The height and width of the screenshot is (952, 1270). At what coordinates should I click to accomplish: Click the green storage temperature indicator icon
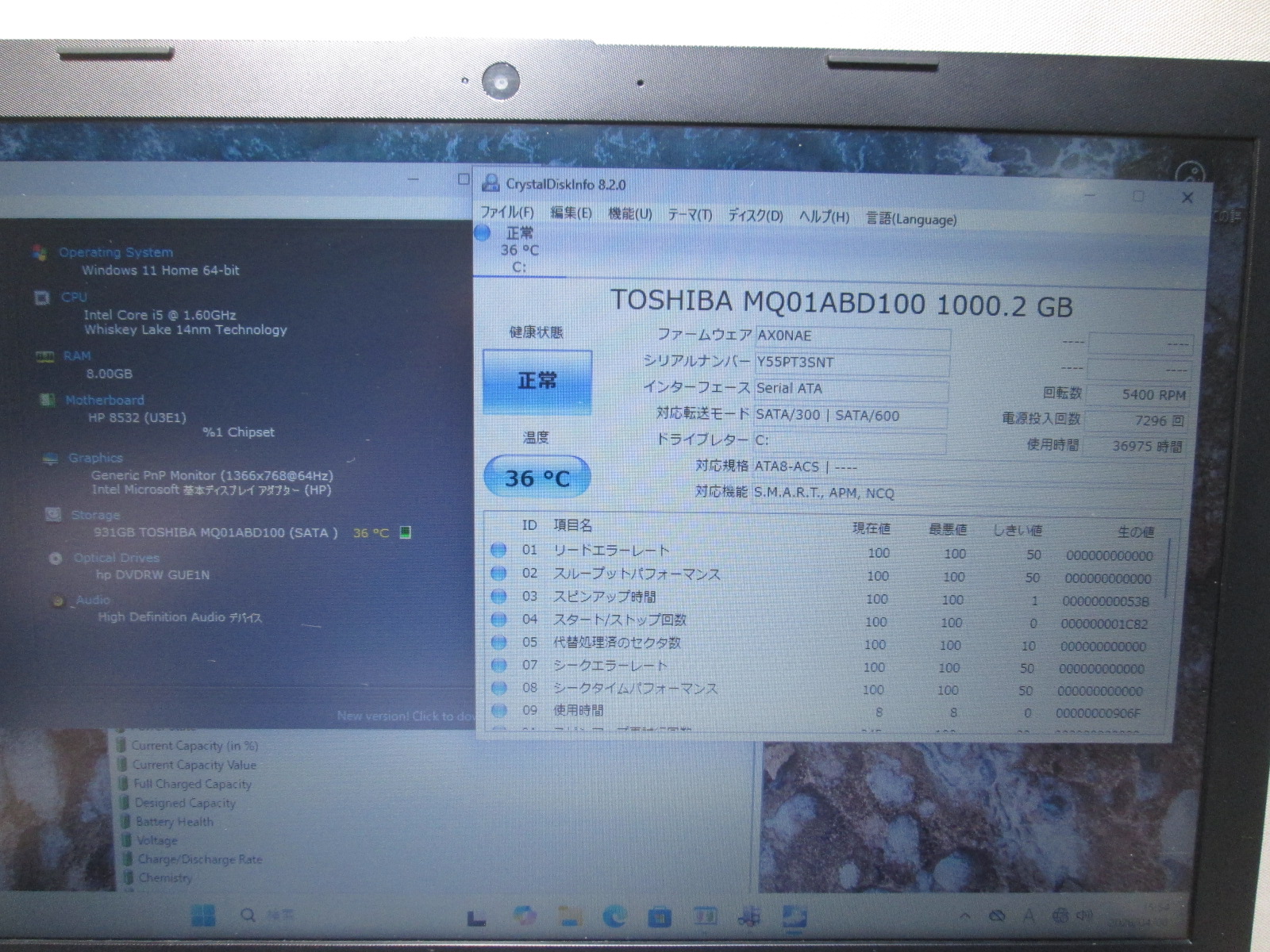click(405, 532)
